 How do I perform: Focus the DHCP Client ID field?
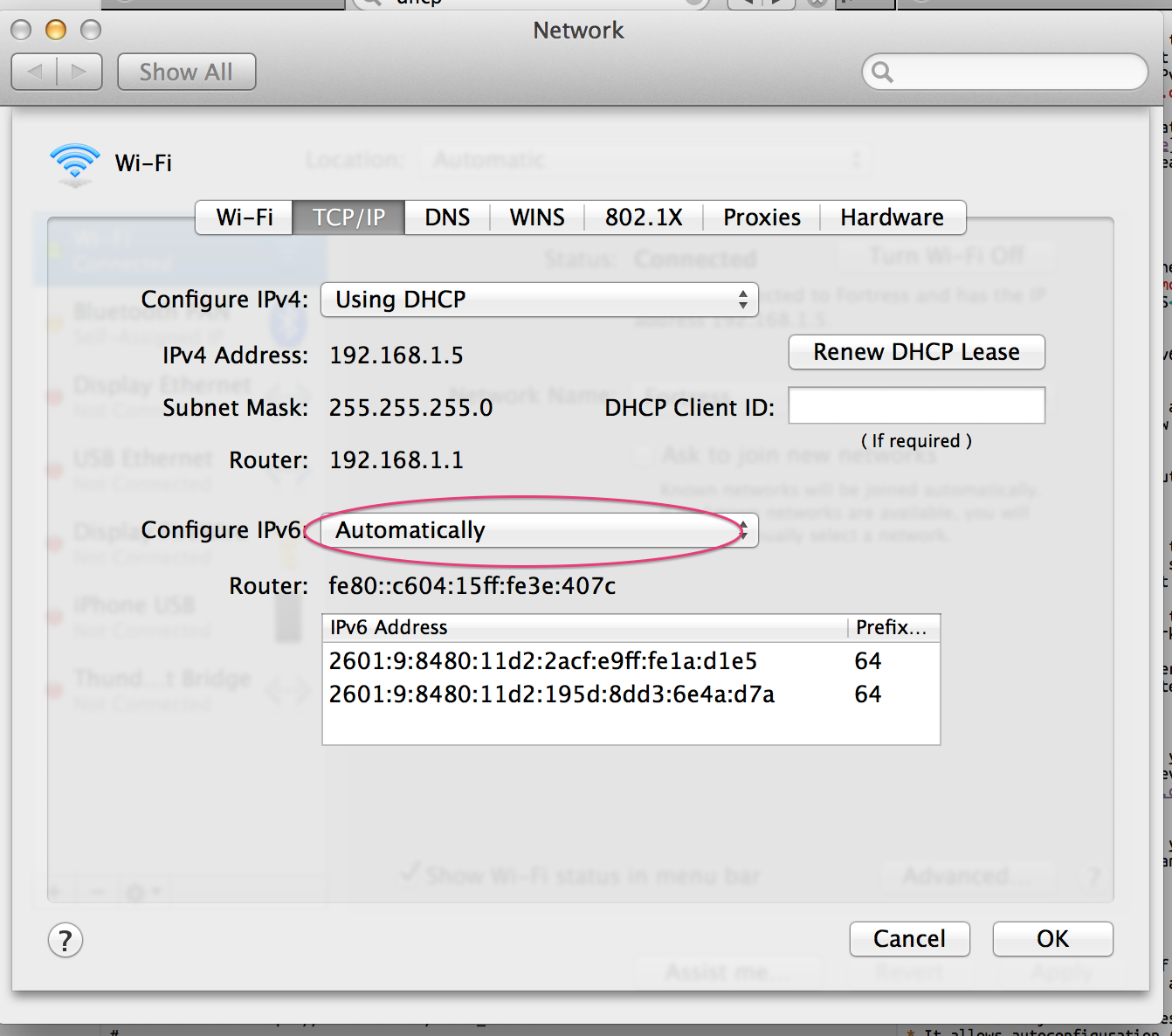(x=916, y=406)
